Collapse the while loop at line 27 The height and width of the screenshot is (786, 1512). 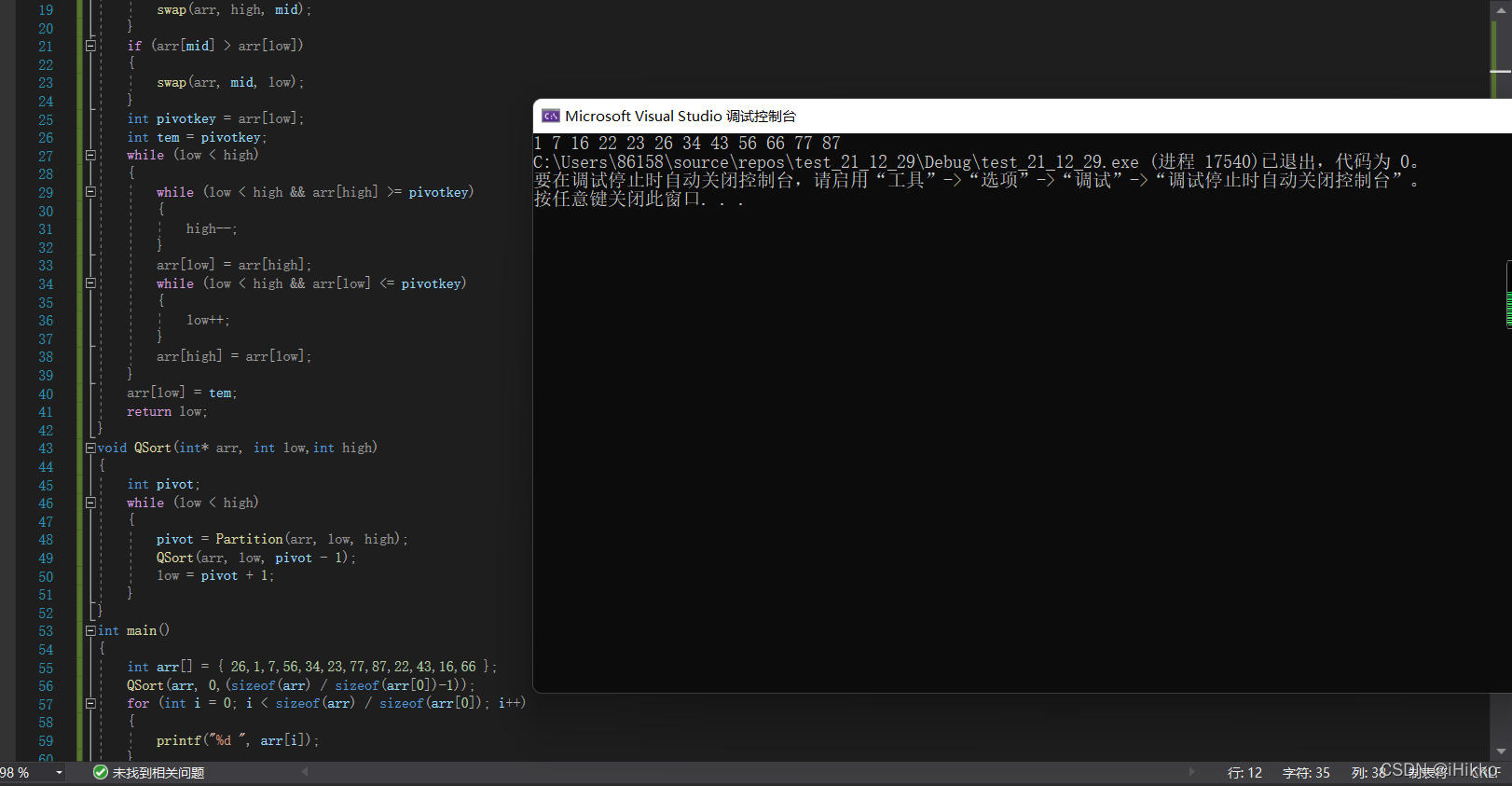(x=90, y=155)
